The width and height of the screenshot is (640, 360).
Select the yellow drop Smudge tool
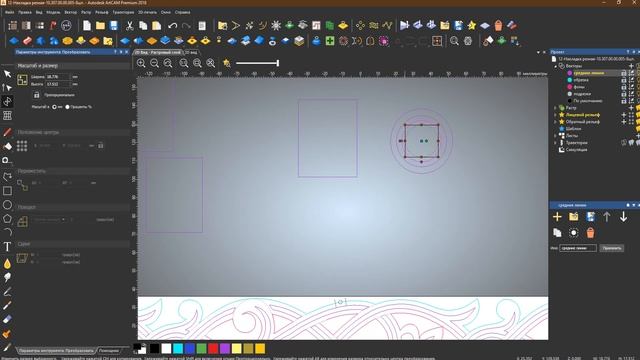[7, 264]
